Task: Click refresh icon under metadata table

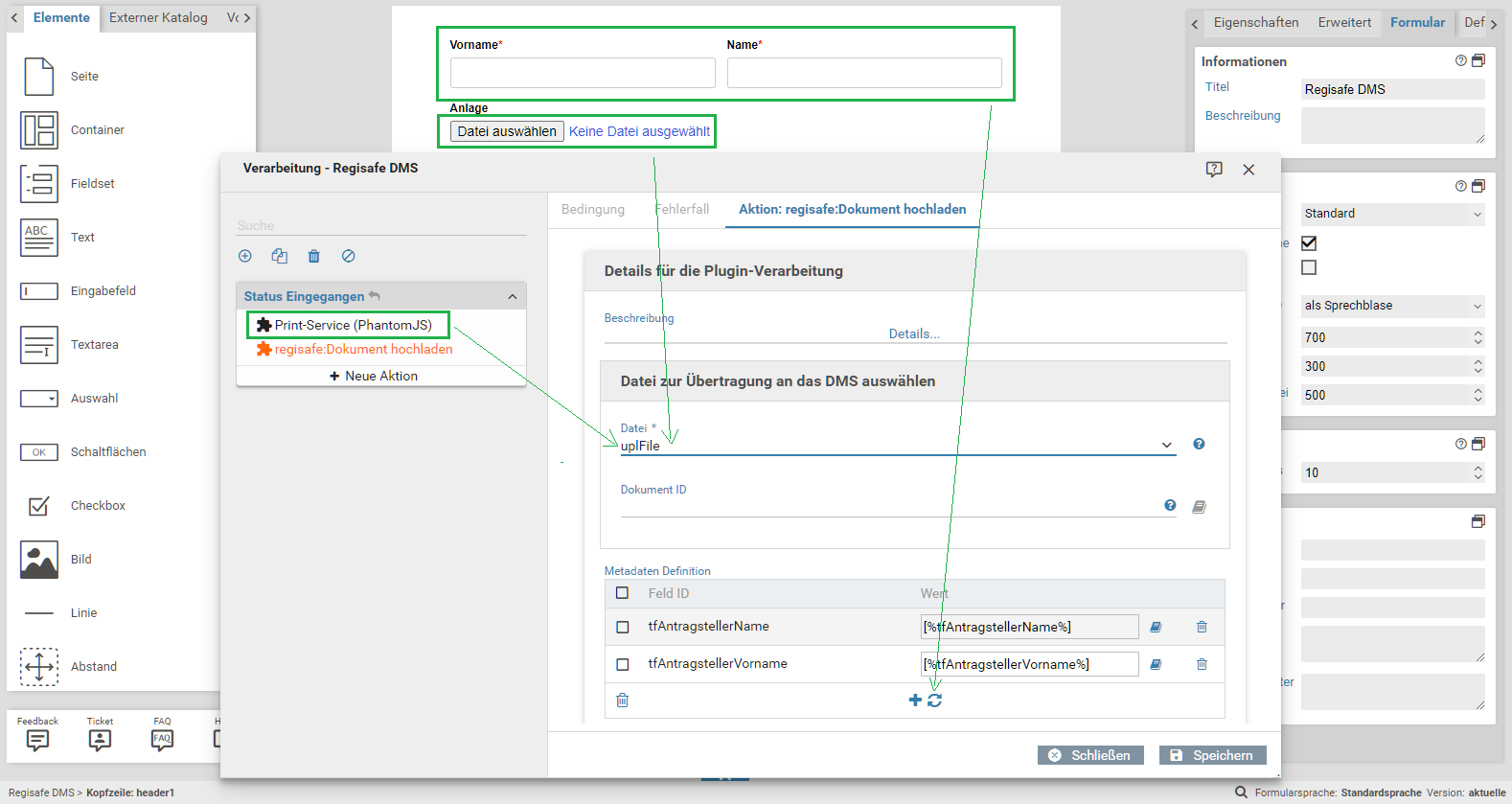Action: point(935,701)
